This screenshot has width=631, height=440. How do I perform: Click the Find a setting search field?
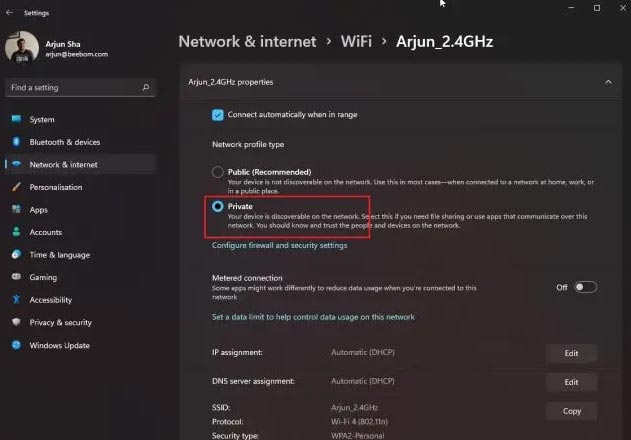click(x=80, y=87)
